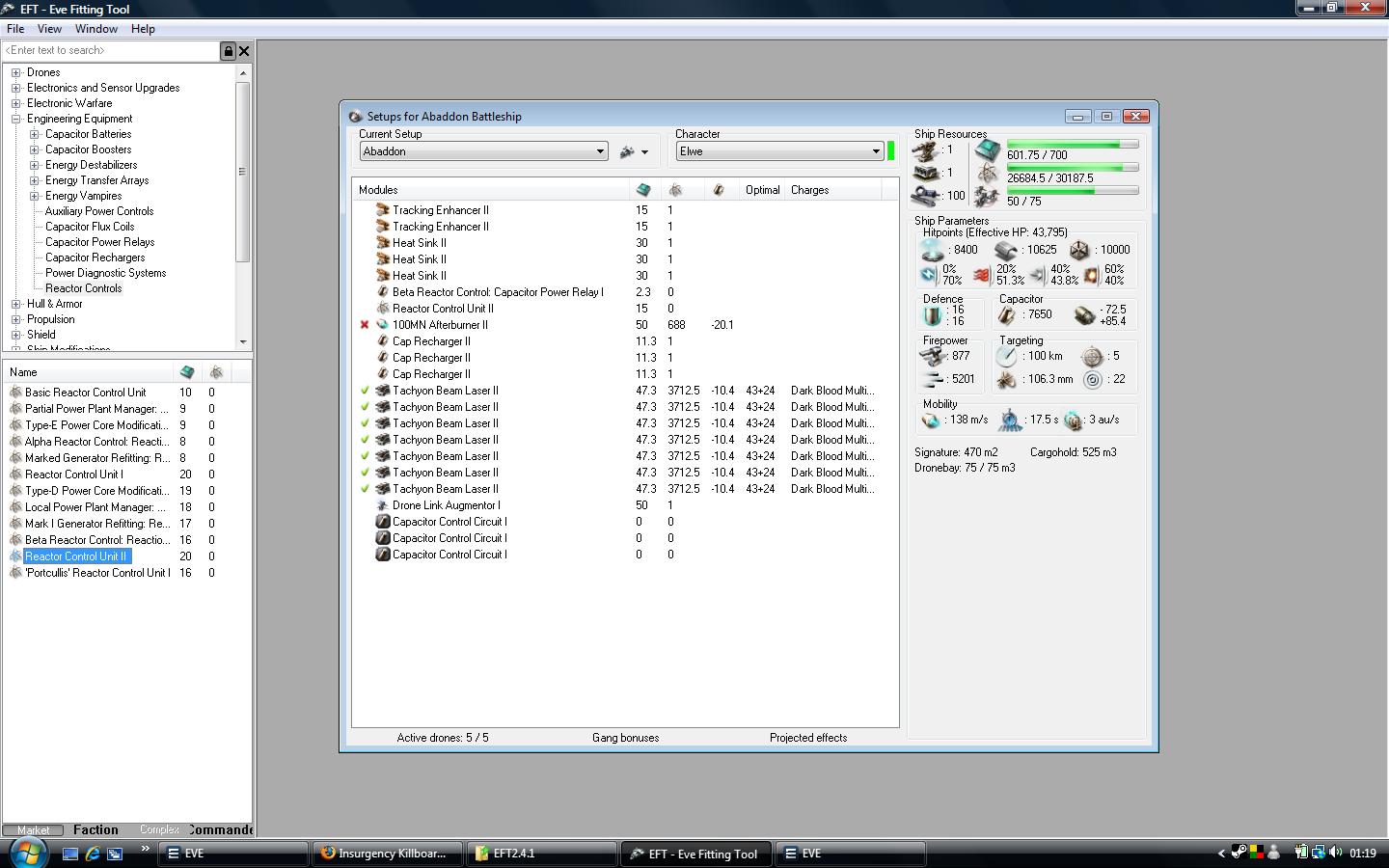Click the 100MN Afterburner II module icon
1389x868 pixels.
[x=382, y=325]
